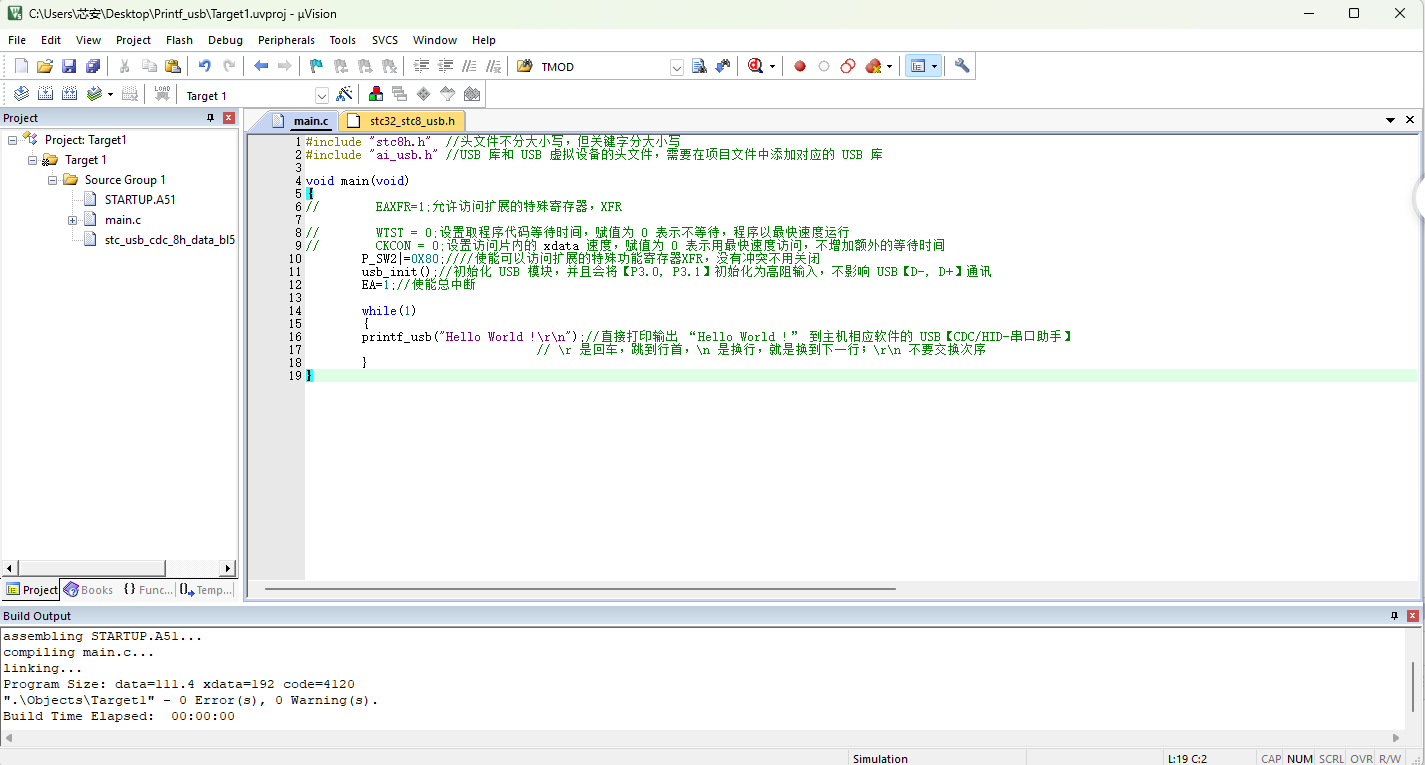Insert breakpoint using red dot icon
Image resolution: width=1425 pixels, height=765 pixels.
[x=800, y=67]
